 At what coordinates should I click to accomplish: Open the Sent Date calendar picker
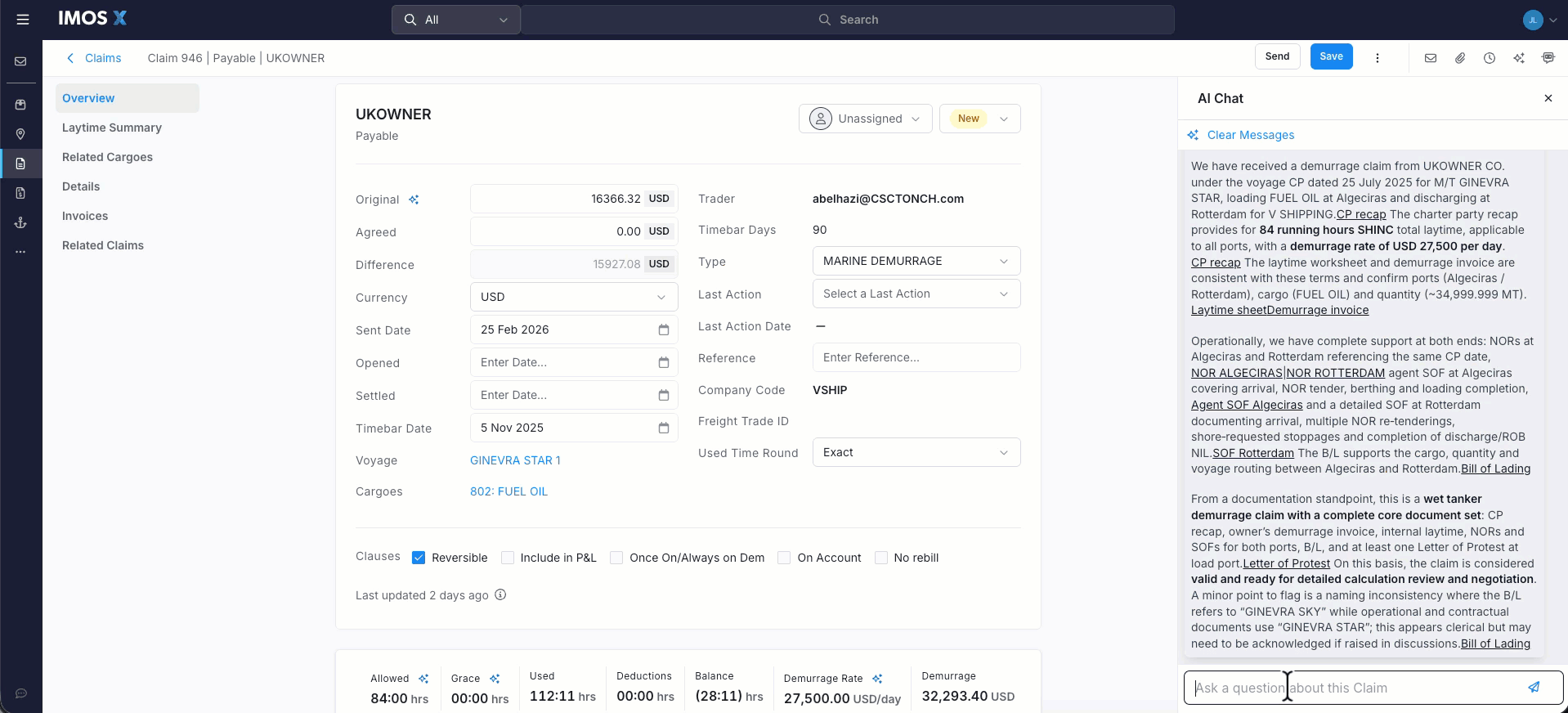(x=664, y=330)
